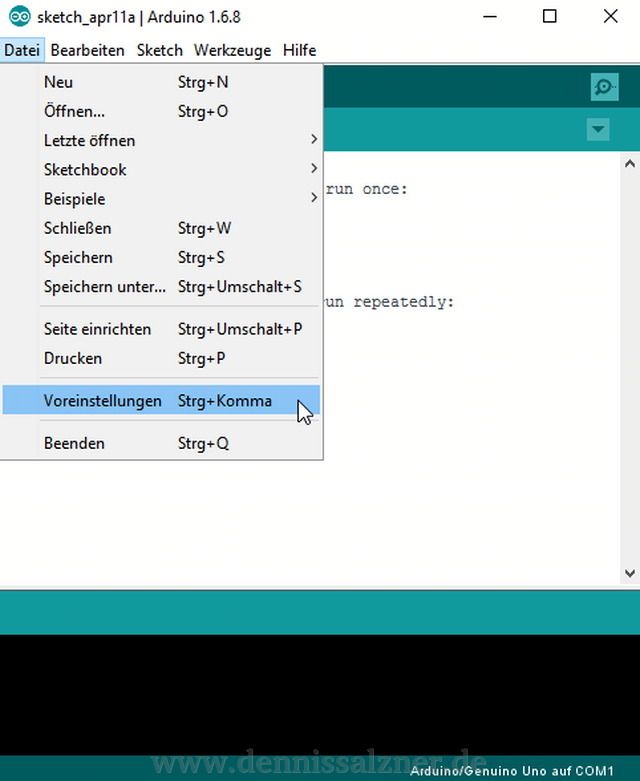The width and height of the screenshot is (640, 781).
Task: Open the Werkzeuge menu
Action: pos(233,50)
